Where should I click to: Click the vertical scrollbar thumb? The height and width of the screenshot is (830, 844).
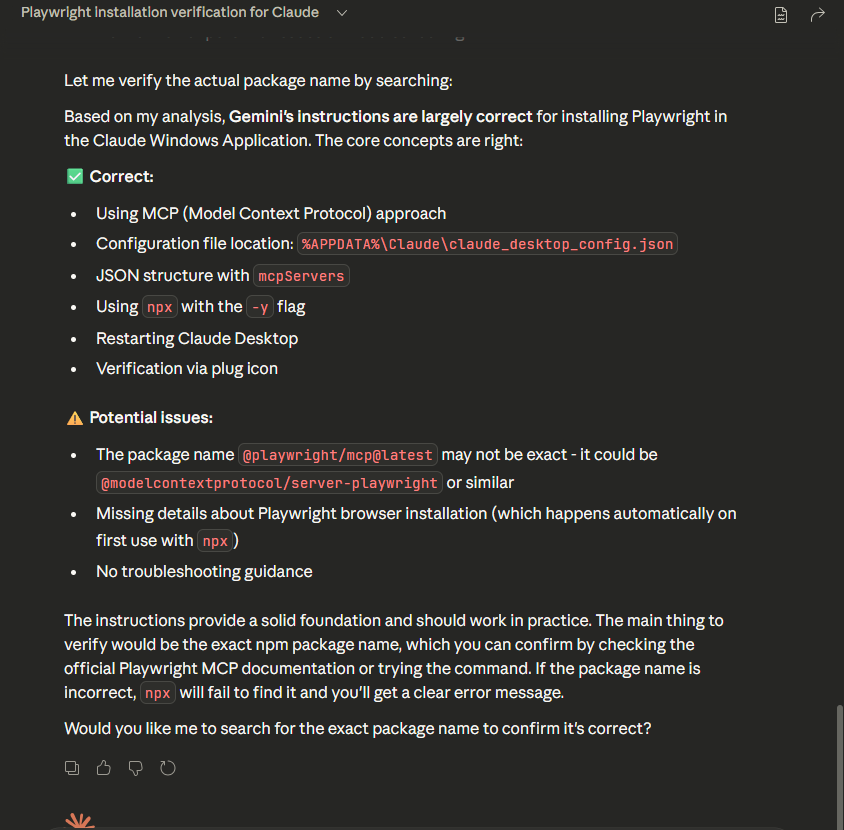pyautogui.click(x=839, y=760)
